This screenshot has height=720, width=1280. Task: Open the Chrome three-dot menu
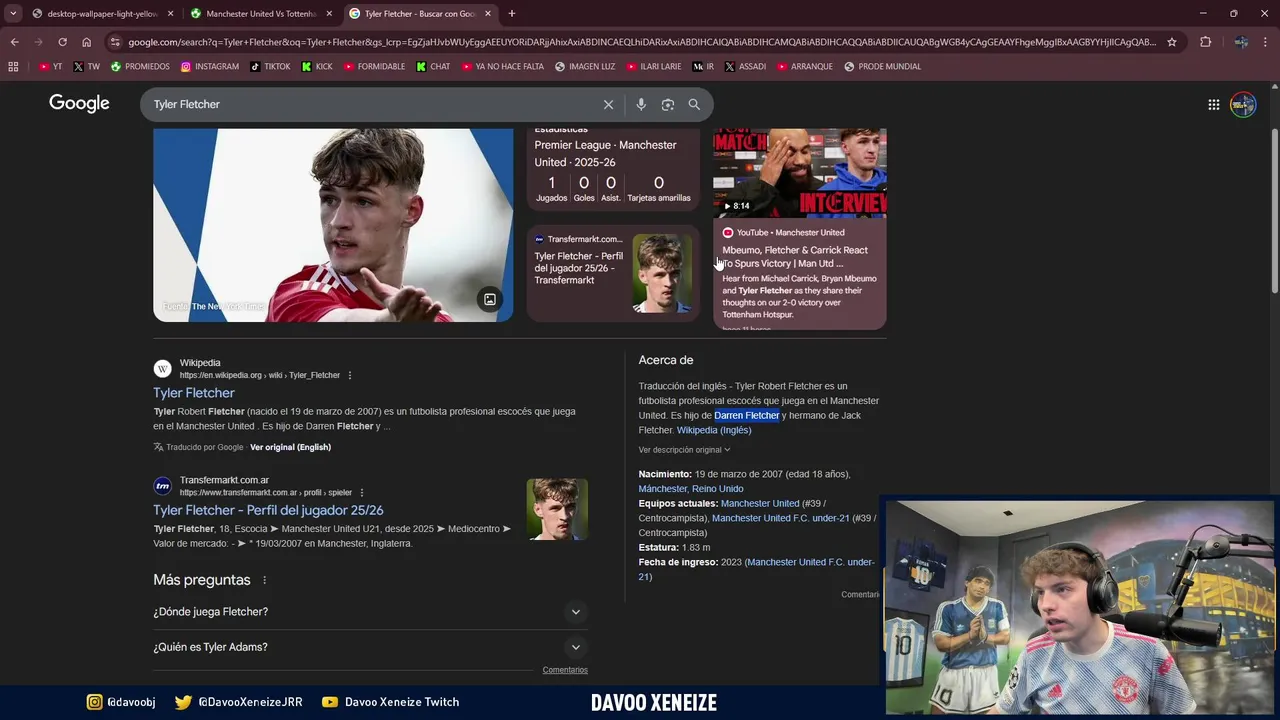(1265, 42)
